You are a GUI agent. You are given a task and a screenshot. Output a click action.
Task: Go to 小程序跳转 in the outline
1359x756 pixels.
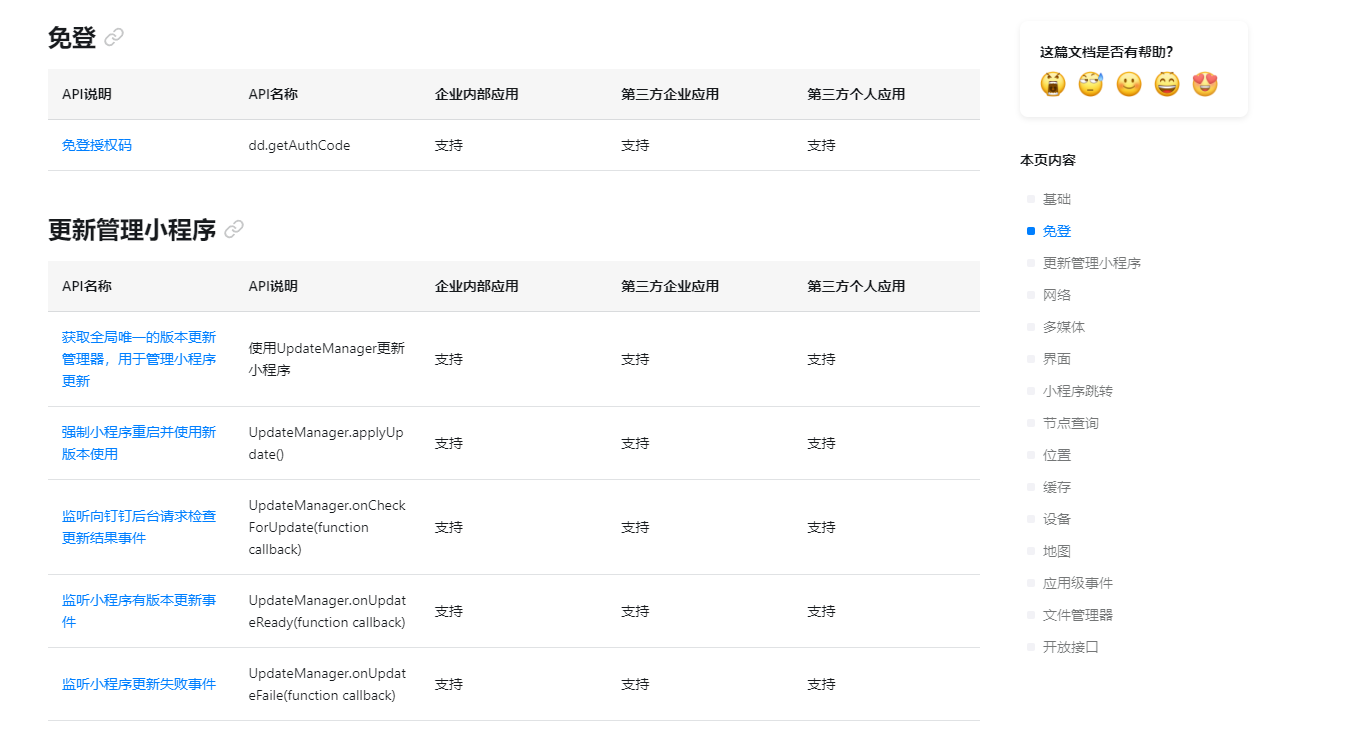tap(1078, 391)
